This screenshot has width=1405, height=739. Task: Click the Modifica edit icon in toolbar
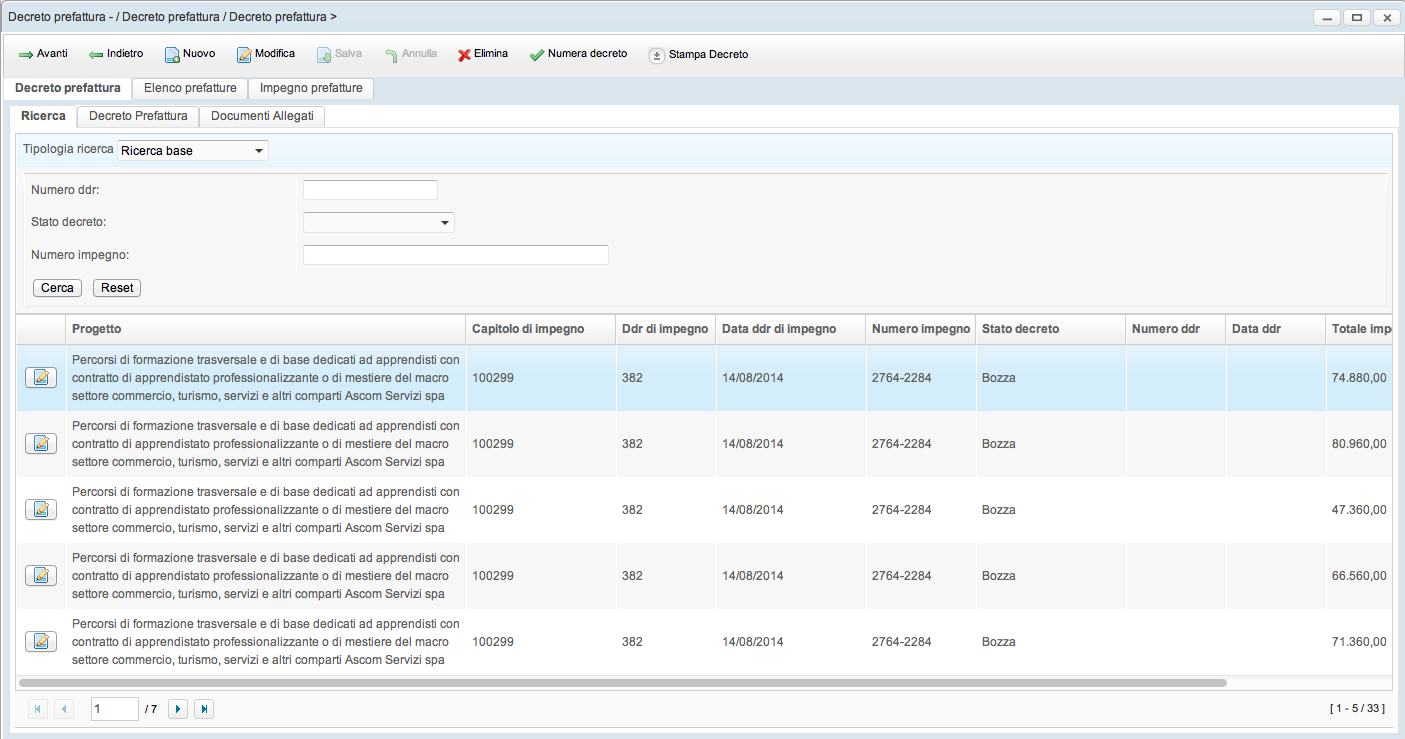tap(244, 55)
